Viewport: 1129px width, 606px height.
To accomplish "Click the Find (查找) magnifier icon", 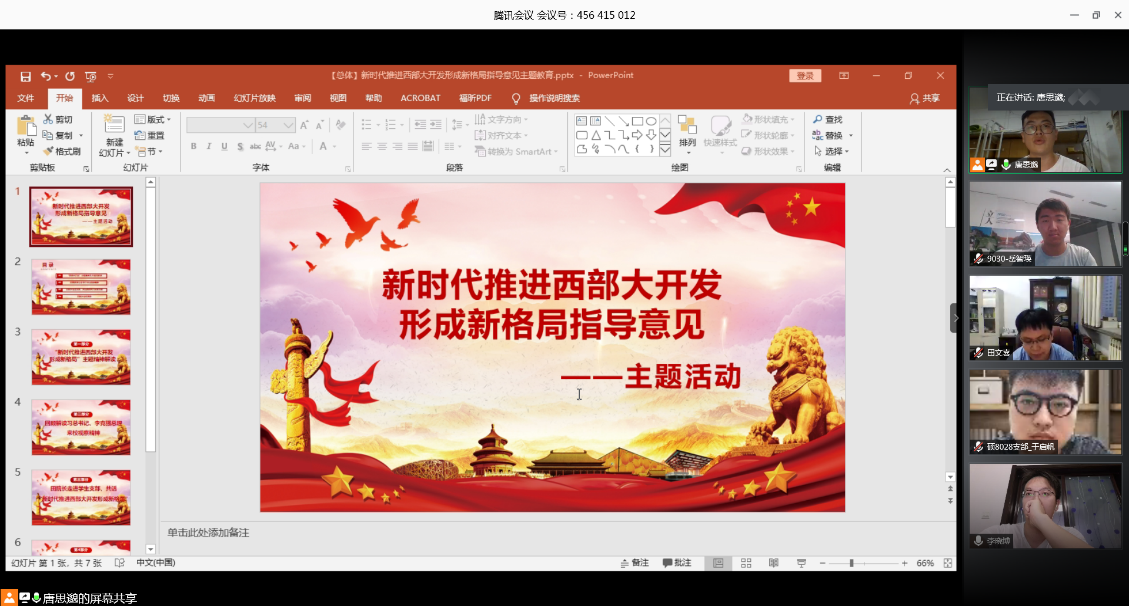I will pyautogui.click(x=818, y=120).
